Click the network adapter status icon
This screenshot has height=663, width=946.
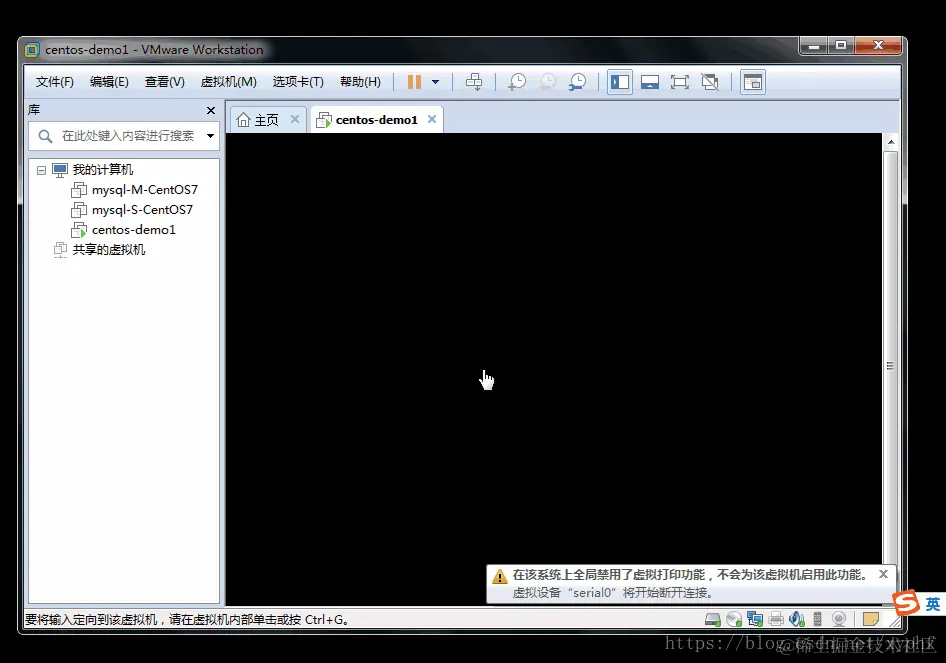[755, 619]
